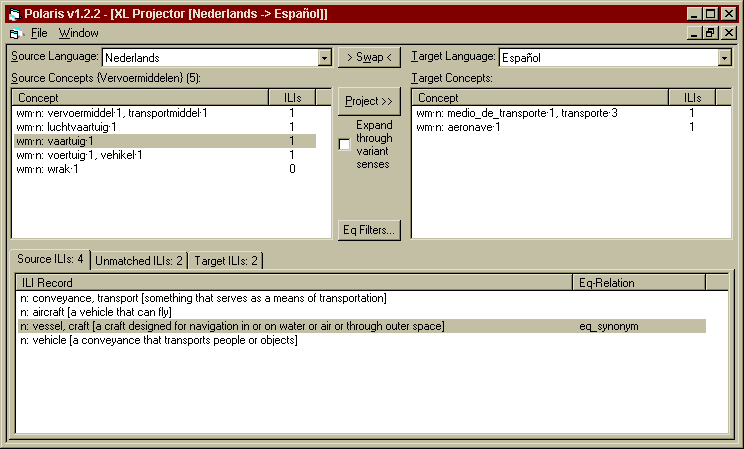Image resolution: width=744 pixels, height=449 pixels.
Task: Switch to Target ILIs tab
Action: 226,261
